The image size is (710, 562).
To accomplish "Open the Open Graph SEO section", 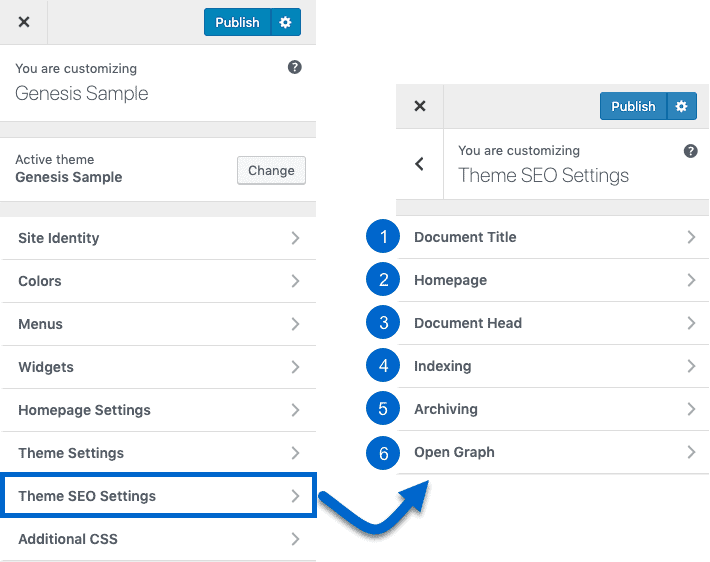I will [x=553, y=452].
